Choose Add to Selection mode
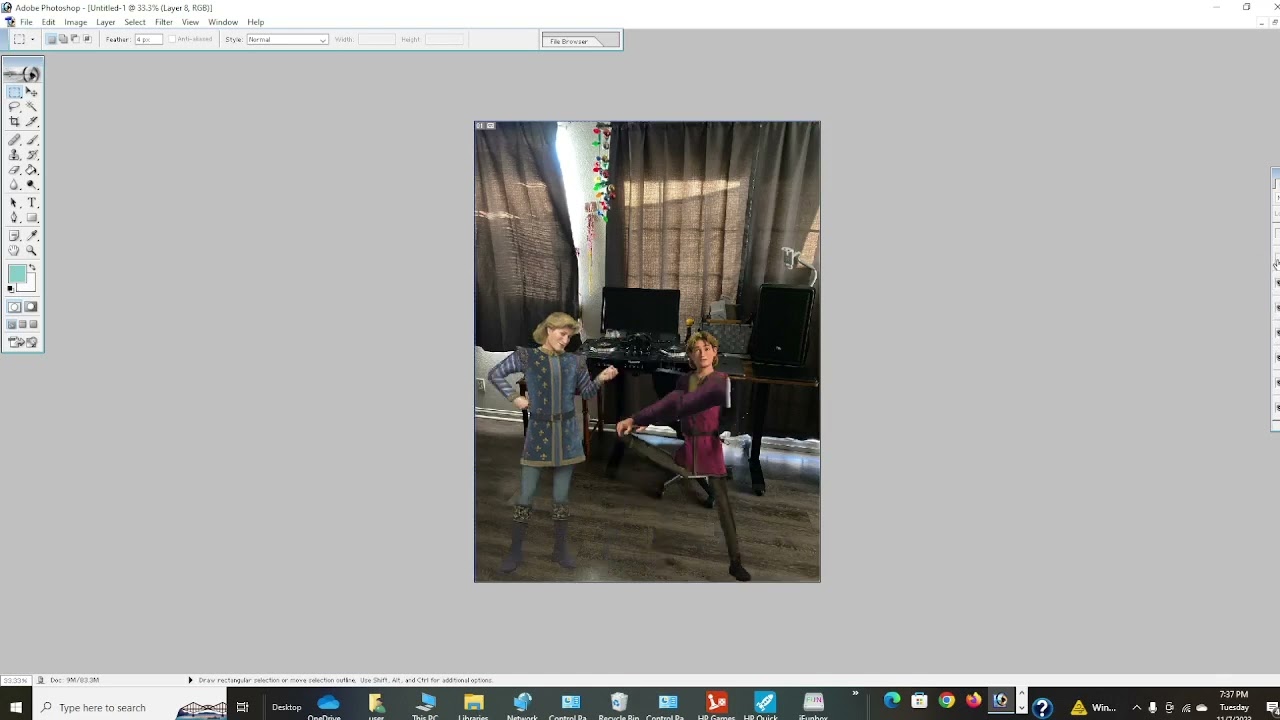This screenshot has height=720, width=1280. [63, 39]
